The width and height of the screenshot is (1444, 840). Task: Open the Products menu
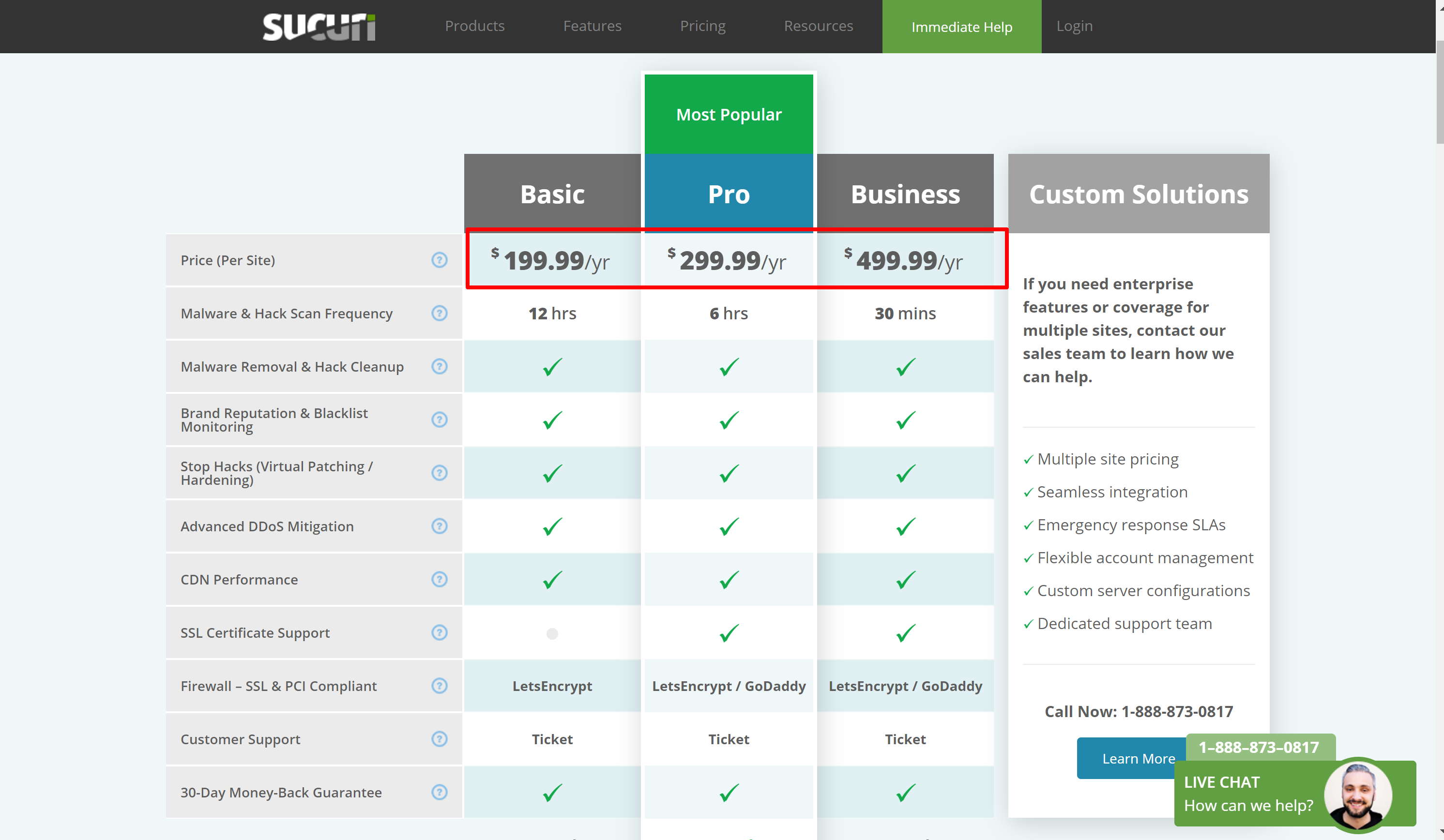(x=474, y=26)
